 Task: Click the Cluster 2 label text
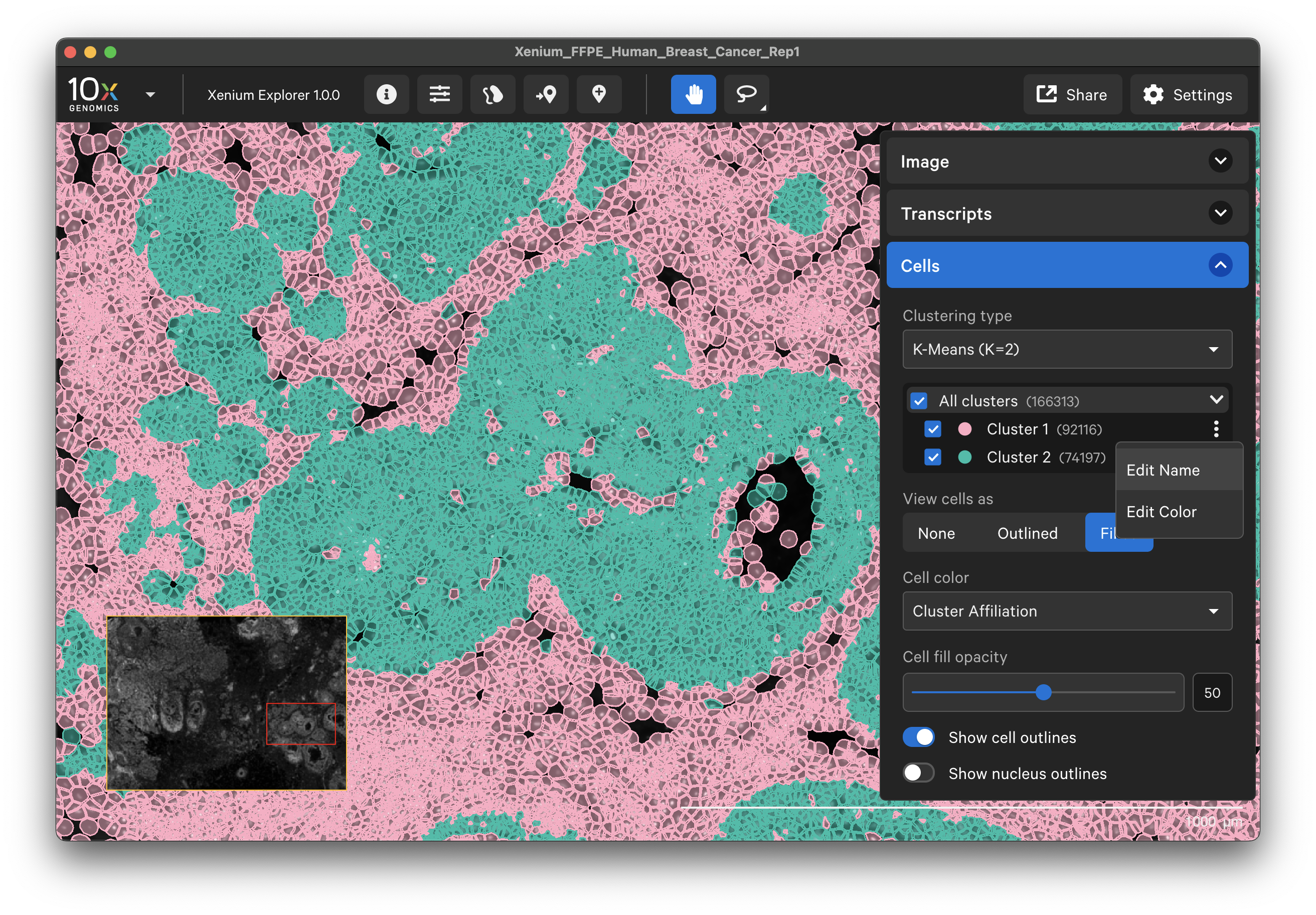click(1019, 457)
